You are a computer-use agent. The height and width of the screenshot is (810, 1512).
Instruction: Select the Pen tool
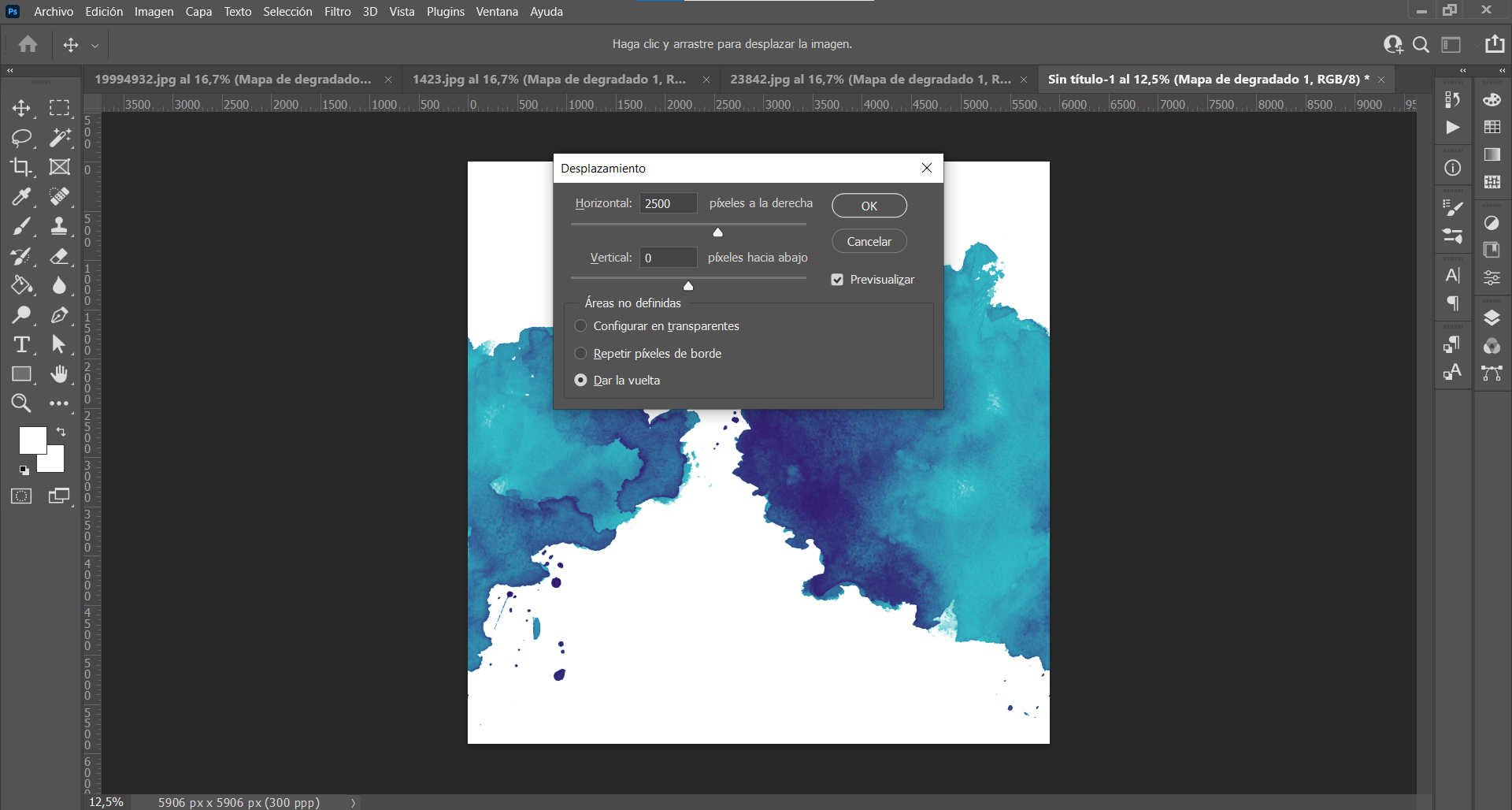[x=59, y=315]
